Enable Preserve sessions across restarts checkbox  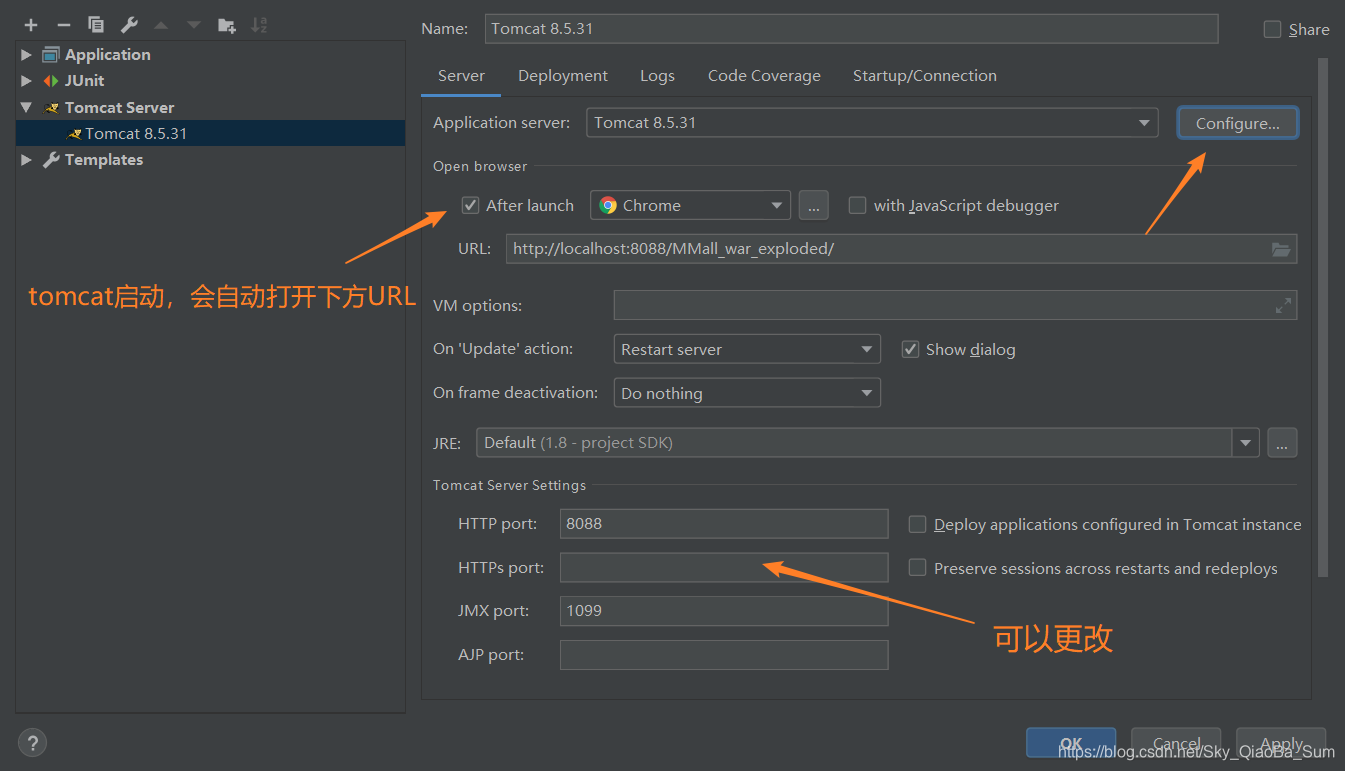tap(917, 568)
